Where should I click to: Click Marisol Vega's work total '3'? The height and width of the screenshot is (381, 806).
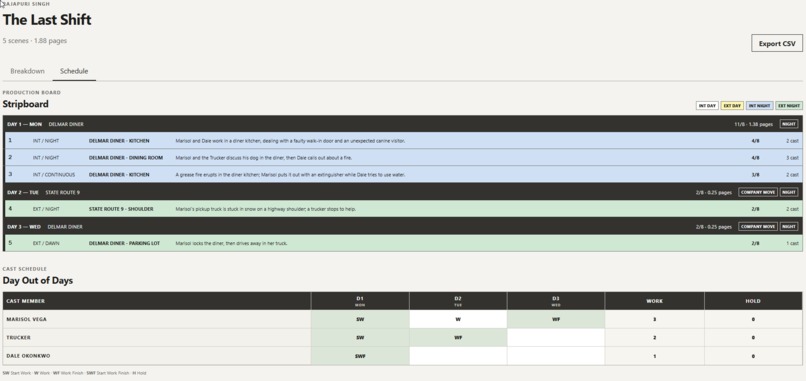tap(654, 319)
